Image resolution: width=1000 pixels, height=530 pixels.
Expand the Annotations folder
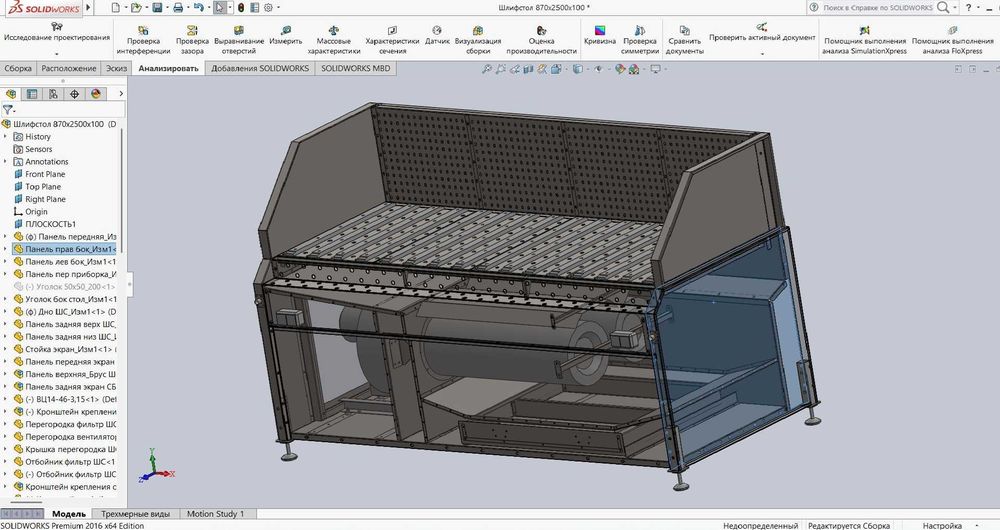(x=6, y=162)
